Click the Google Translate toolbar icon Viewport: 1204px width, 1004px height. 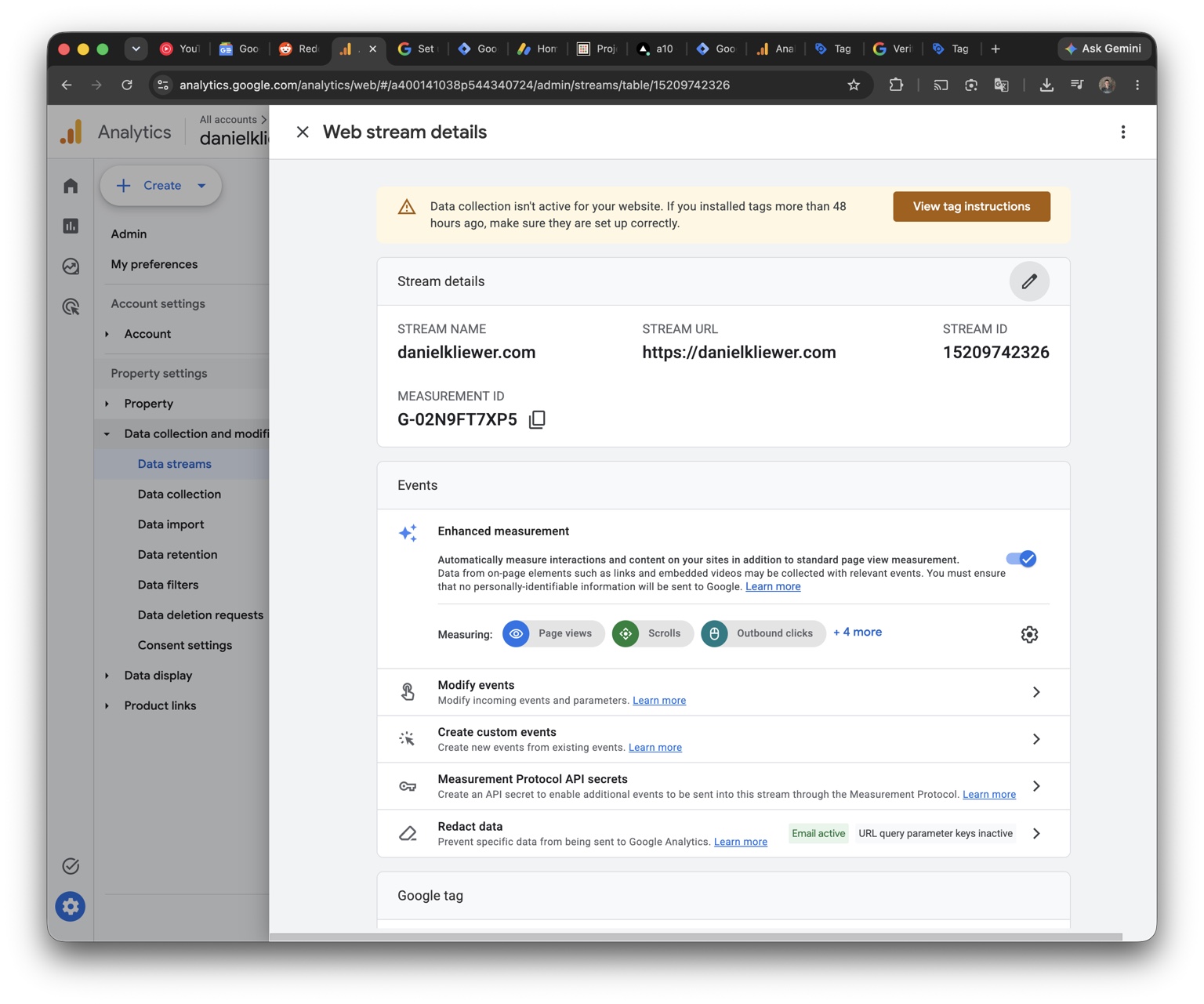(x=1001, y=85)
